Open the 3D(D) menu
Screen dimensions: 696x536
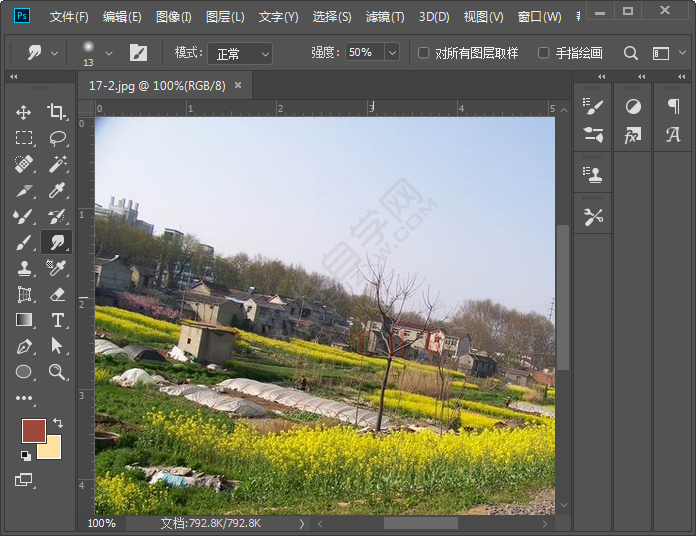434,17
